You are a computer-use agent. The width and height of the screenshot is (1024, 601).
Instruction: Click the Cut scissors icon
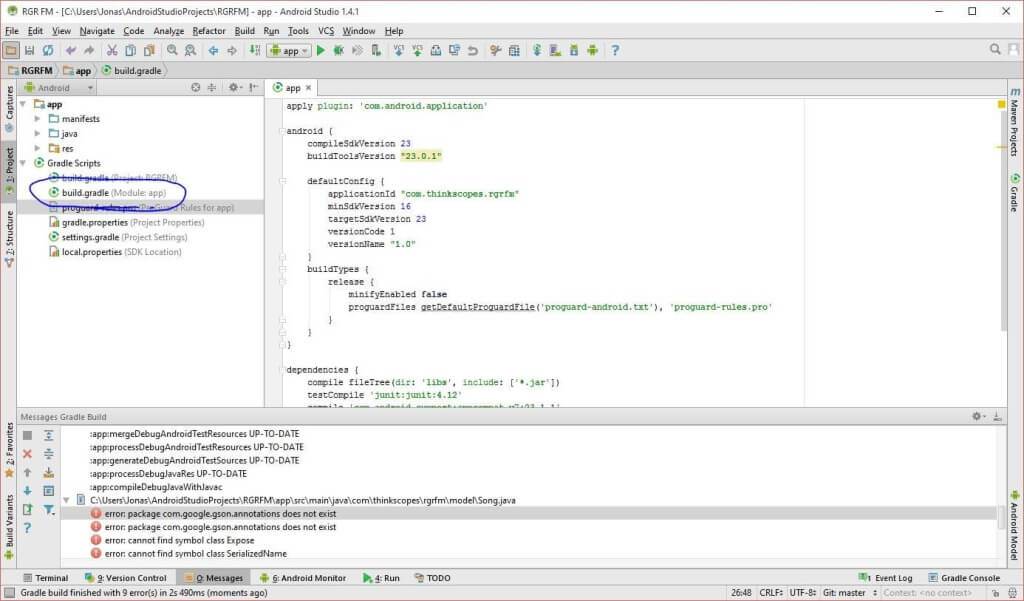[112, 50]
